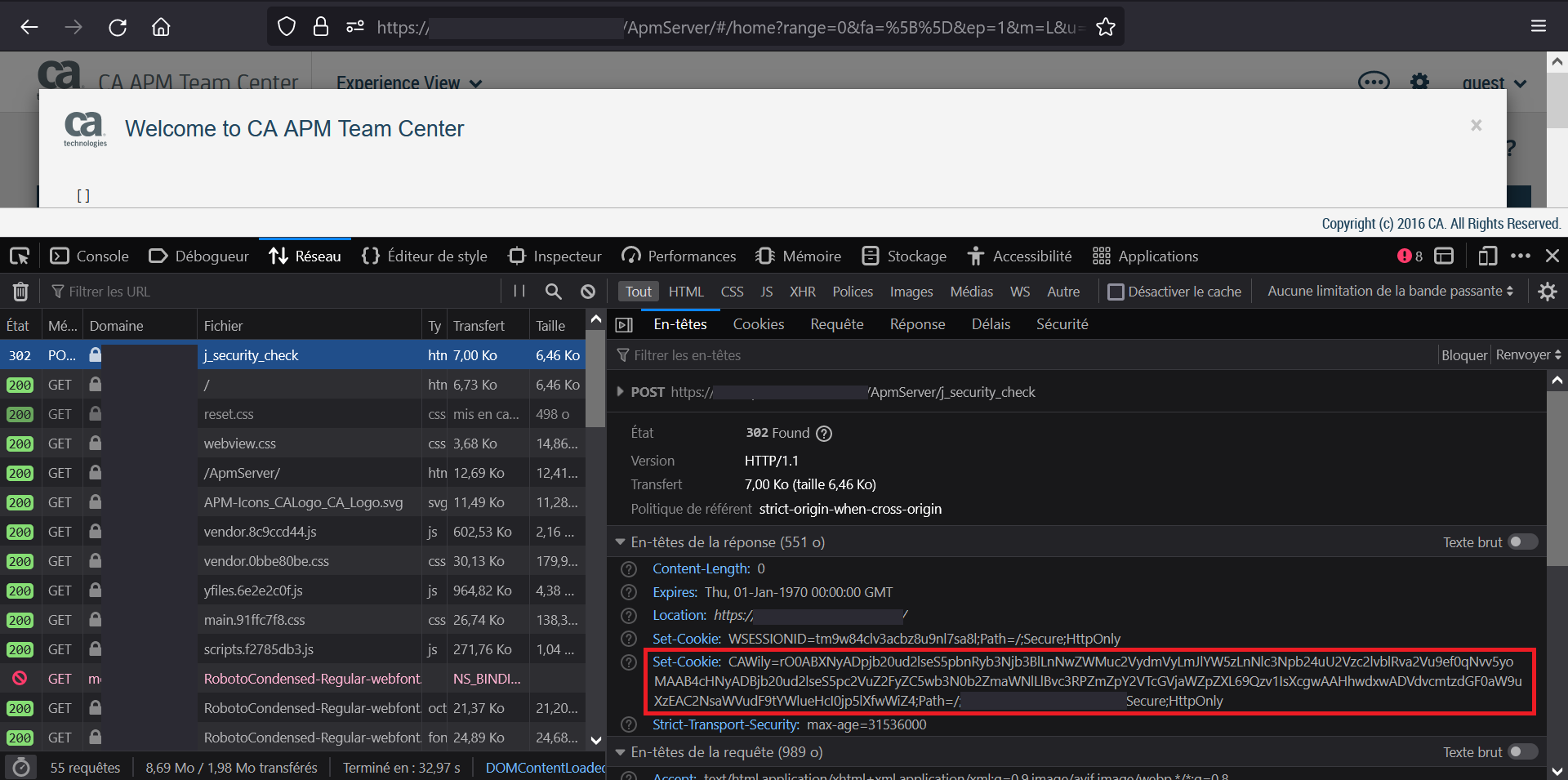Screen dimensions: 1568x780
Task: Click the Bloquer button
Action: pyautogui.click(x=1464, y=355)
